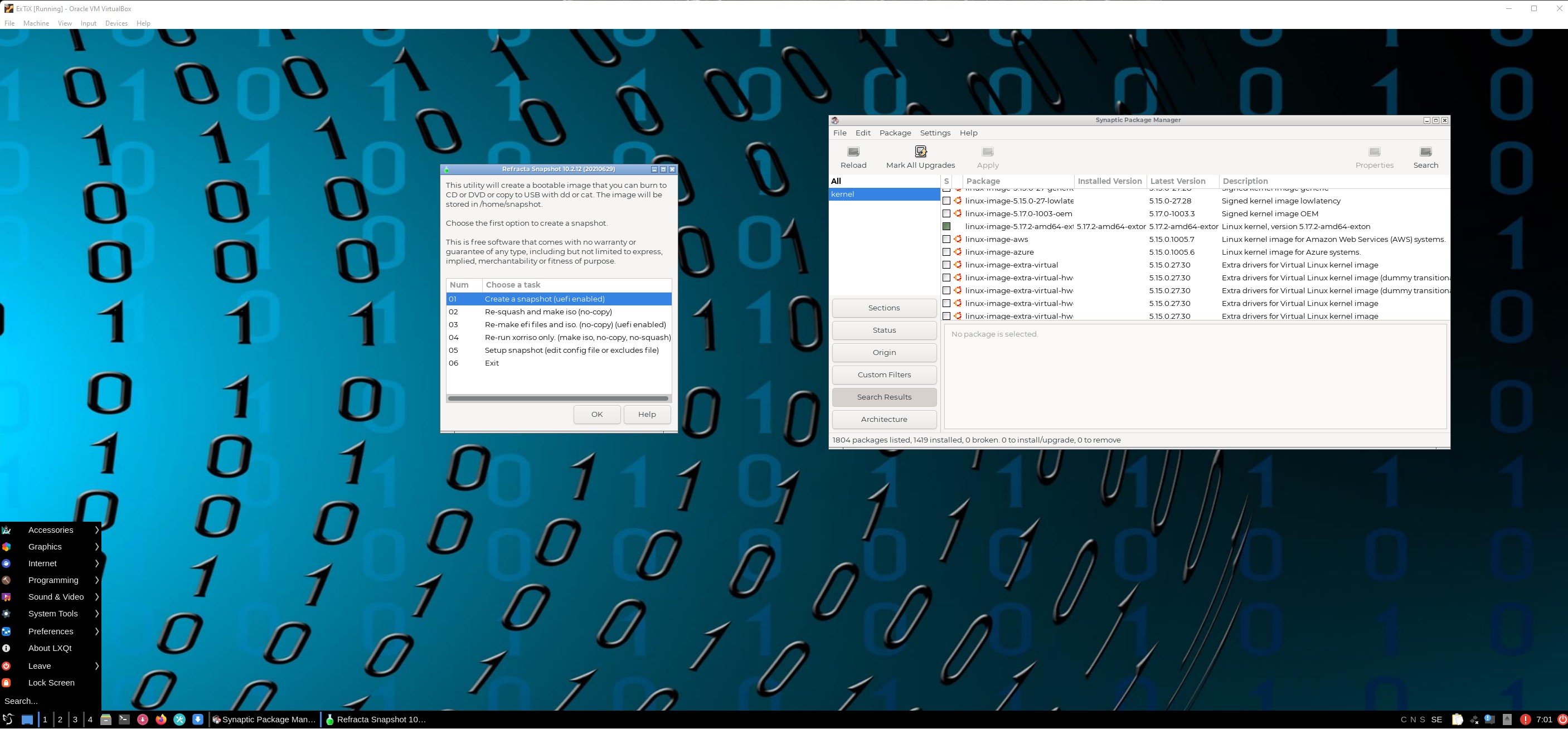Click Help button in Refracta Snapshot

pos(647,415)
